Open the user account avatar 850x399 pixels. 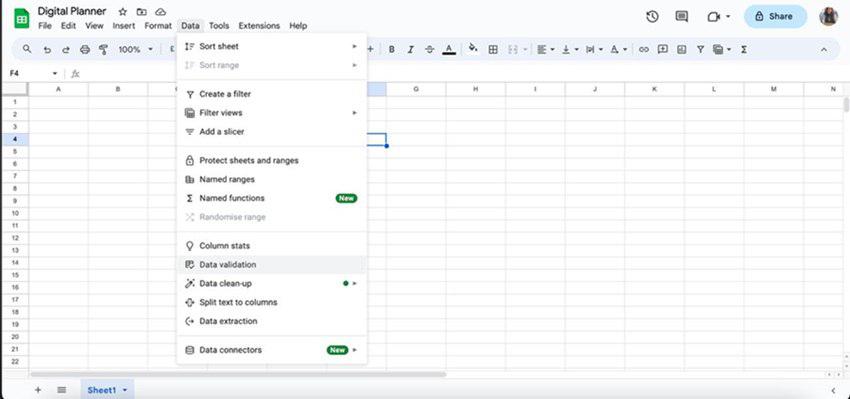click(828, 16)
